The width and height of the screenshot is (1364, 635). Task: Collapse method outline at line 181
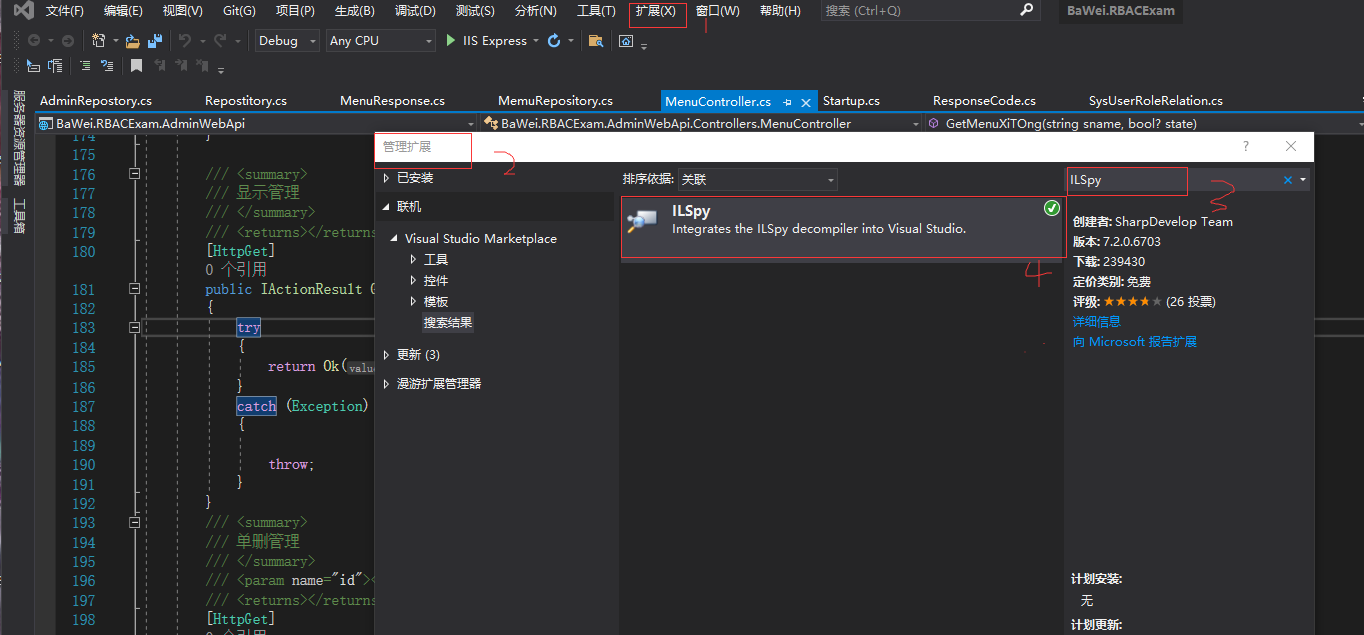coord(134,288)
